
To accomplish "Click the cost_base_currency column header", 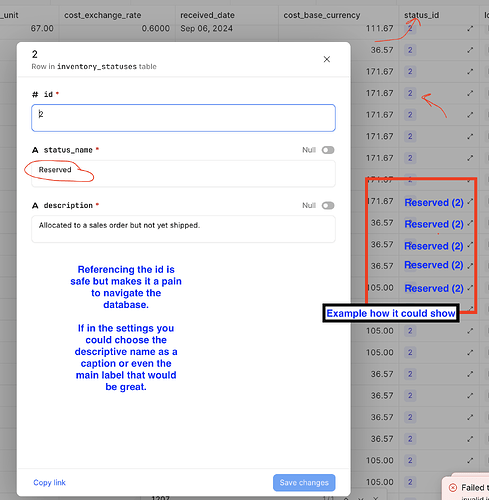I will click(322, 15).
